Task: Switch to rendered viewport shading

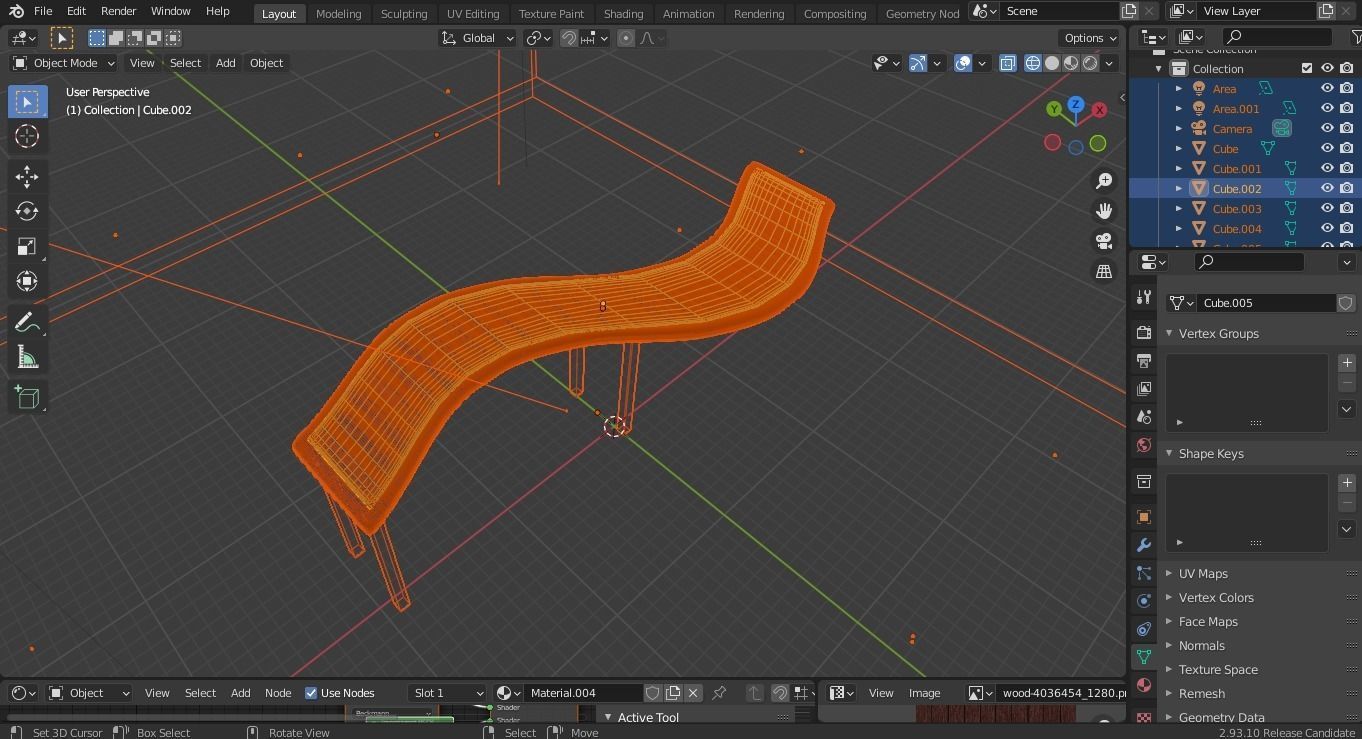Action: 1090,63
